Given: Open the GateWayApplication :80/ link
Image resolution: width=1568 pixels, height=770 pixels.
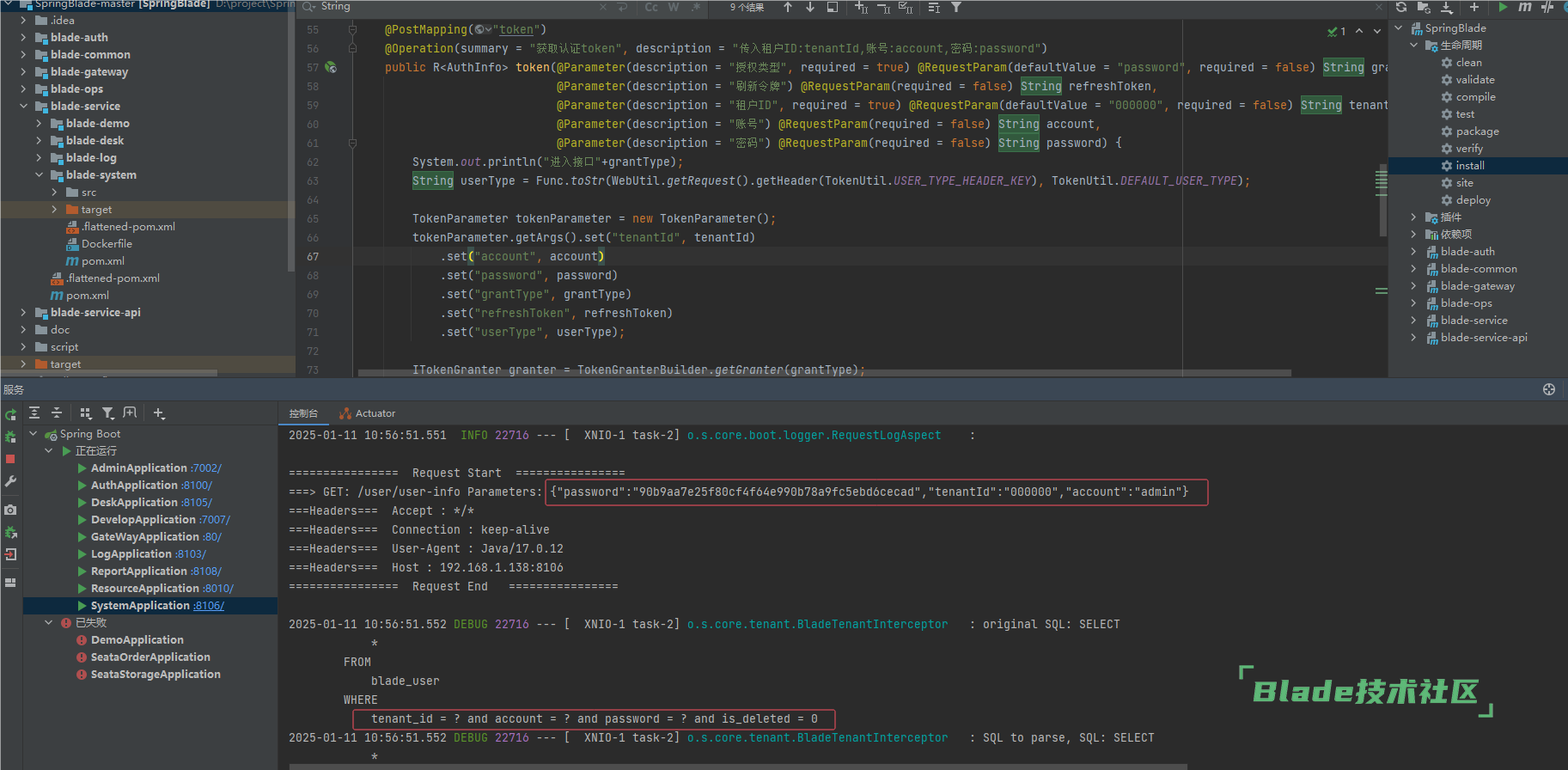Looking at the screenshot, I should (x=212, y=537).
